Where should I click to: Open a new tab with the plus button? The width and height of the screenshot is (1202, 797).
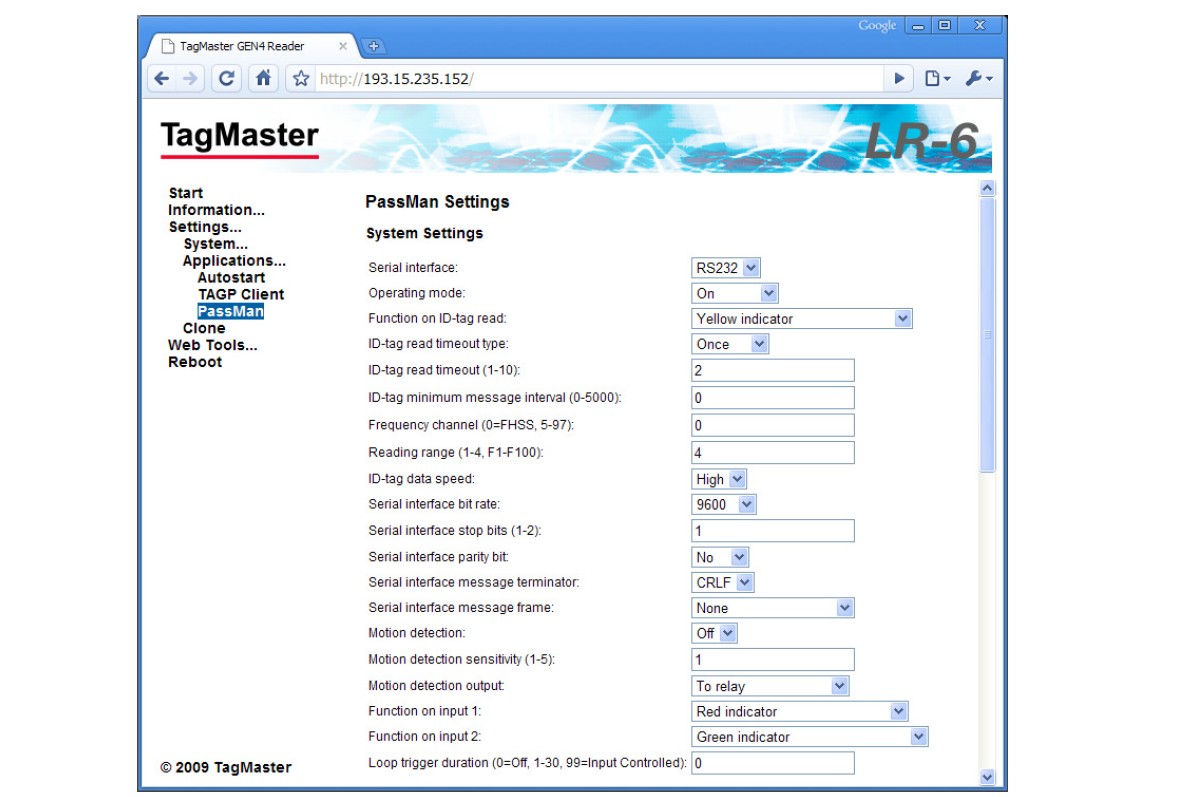coord(373,46)
